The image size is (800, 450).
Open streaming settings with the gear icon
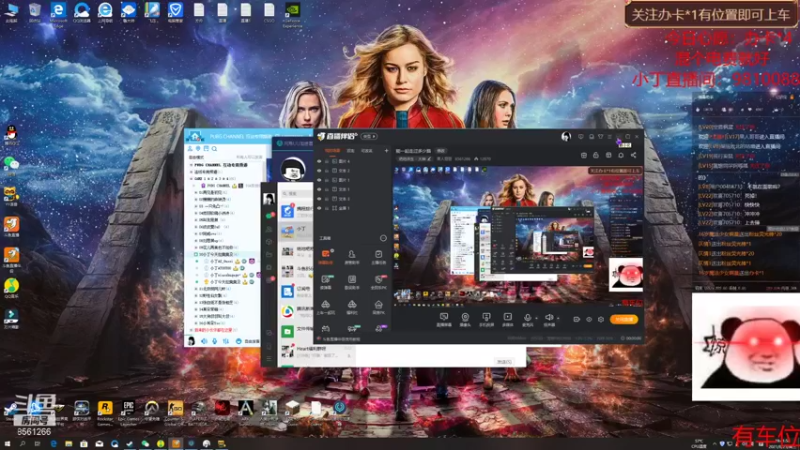[601, 319]
